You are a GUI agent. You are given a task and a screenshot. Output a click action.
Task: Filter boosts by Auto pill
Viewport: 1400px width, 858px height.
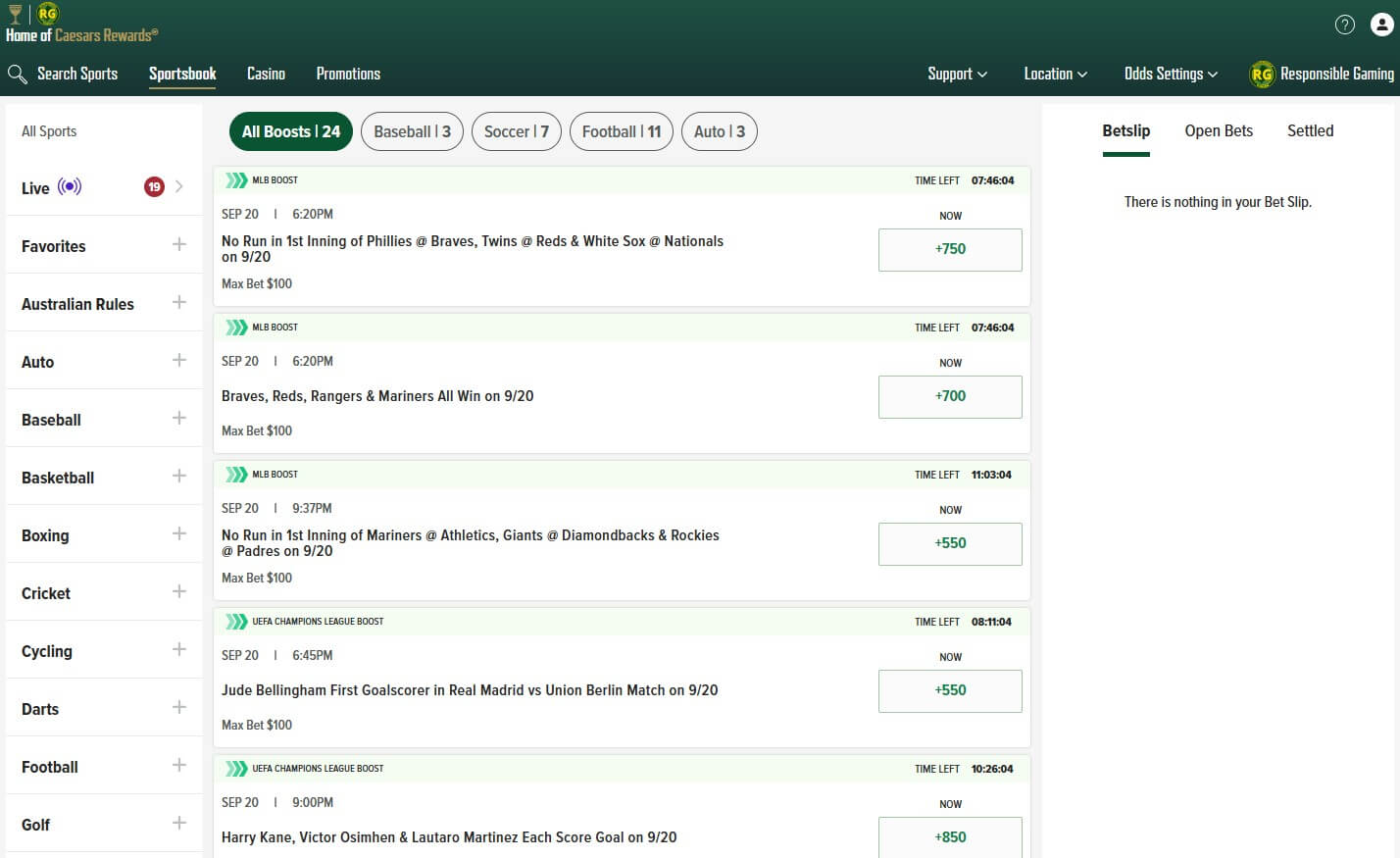point(720,131)
